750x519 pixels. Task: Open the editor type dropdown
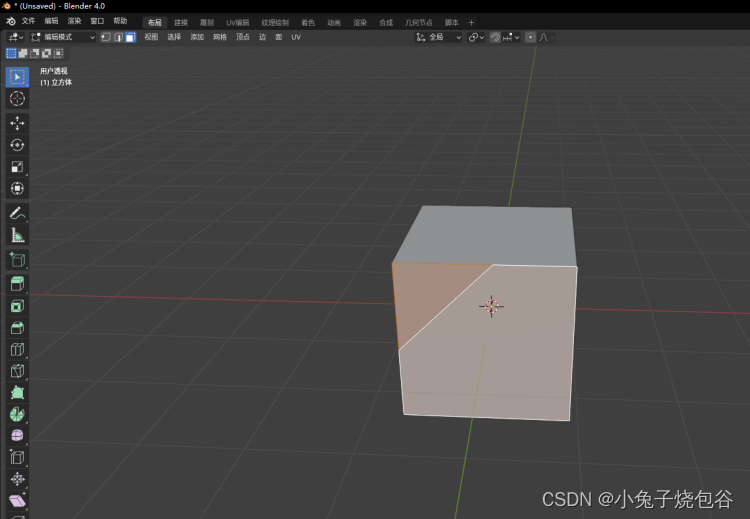16,37
